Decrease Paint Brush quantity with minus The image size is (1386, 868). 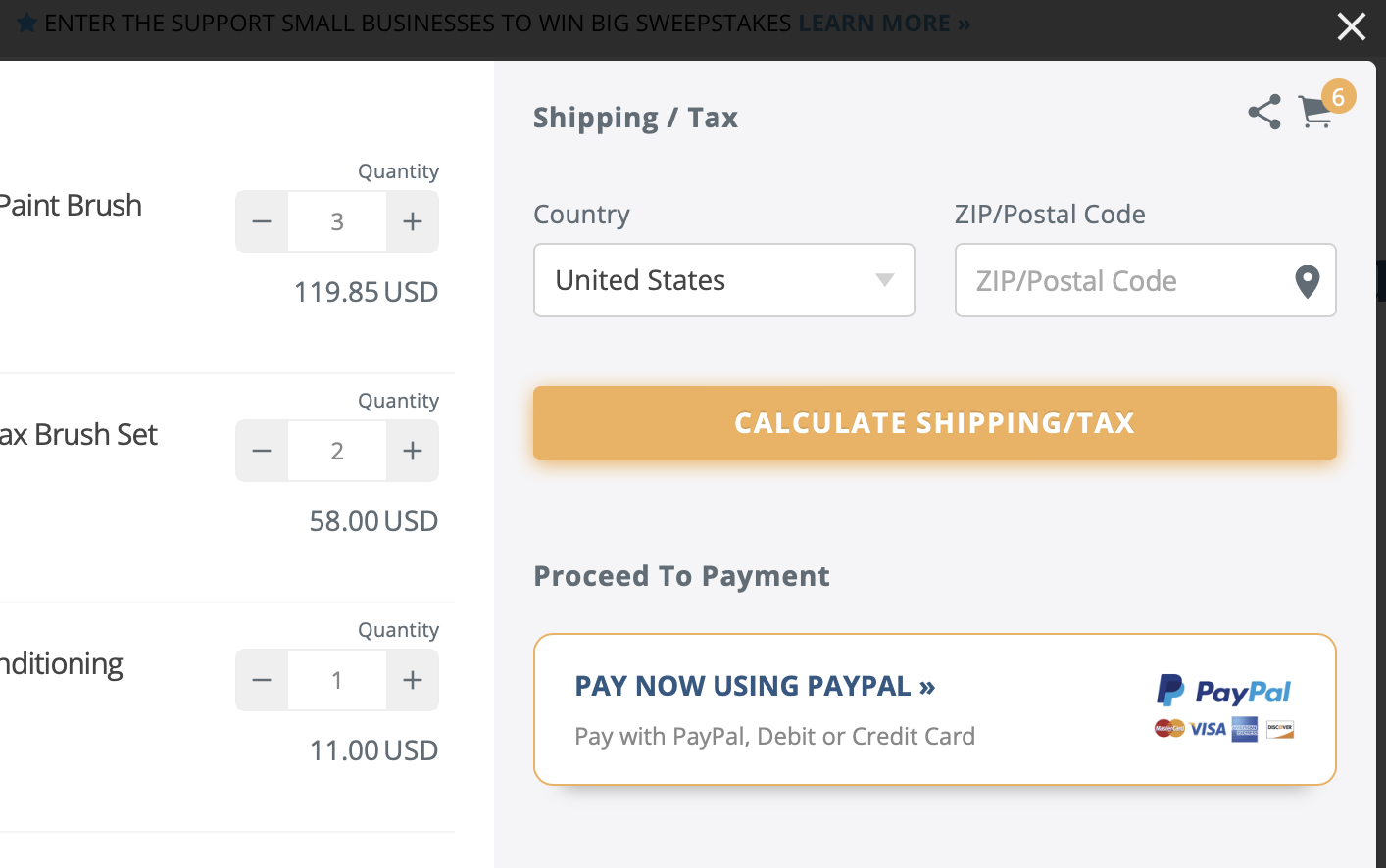(x=262, y=221)
